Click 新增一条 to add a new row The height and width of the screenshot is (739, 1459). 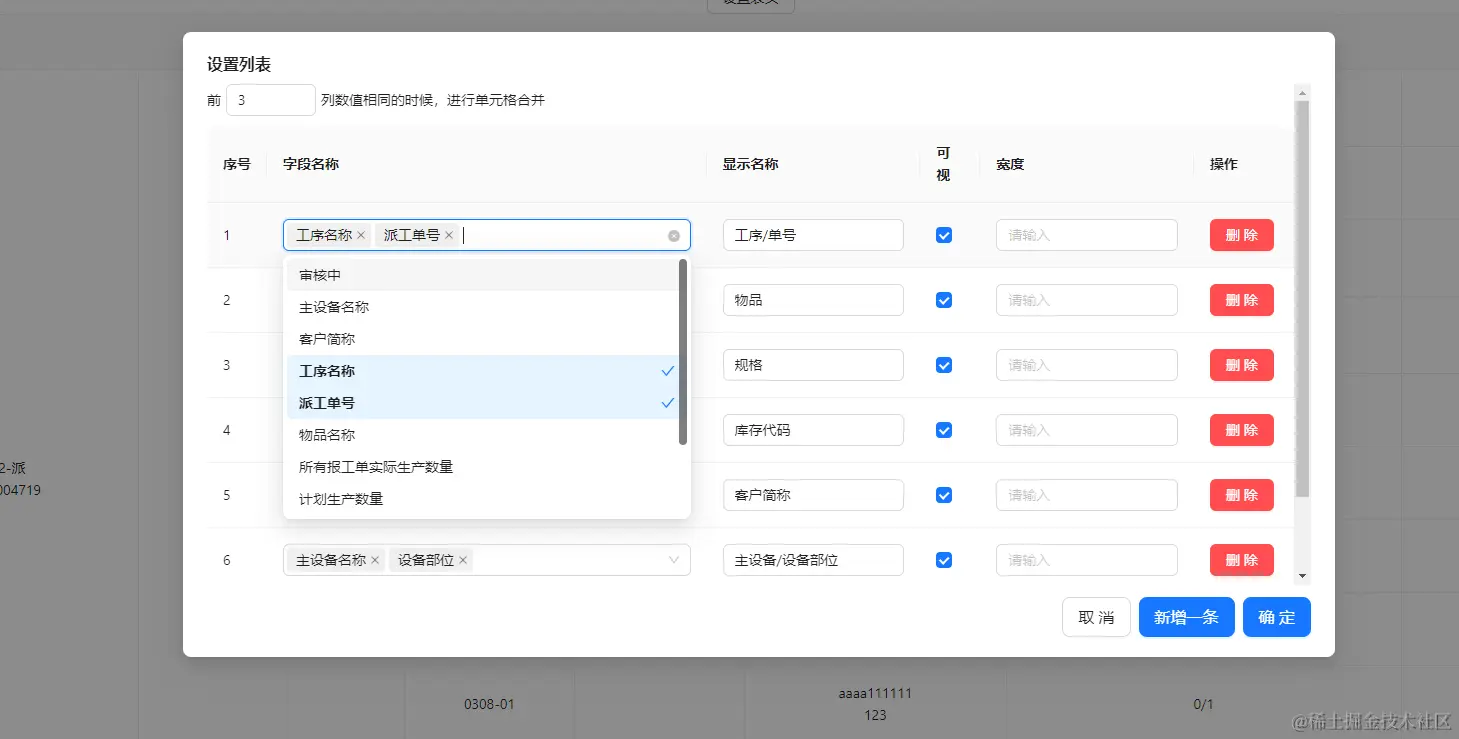click(x=1186, y=617)
